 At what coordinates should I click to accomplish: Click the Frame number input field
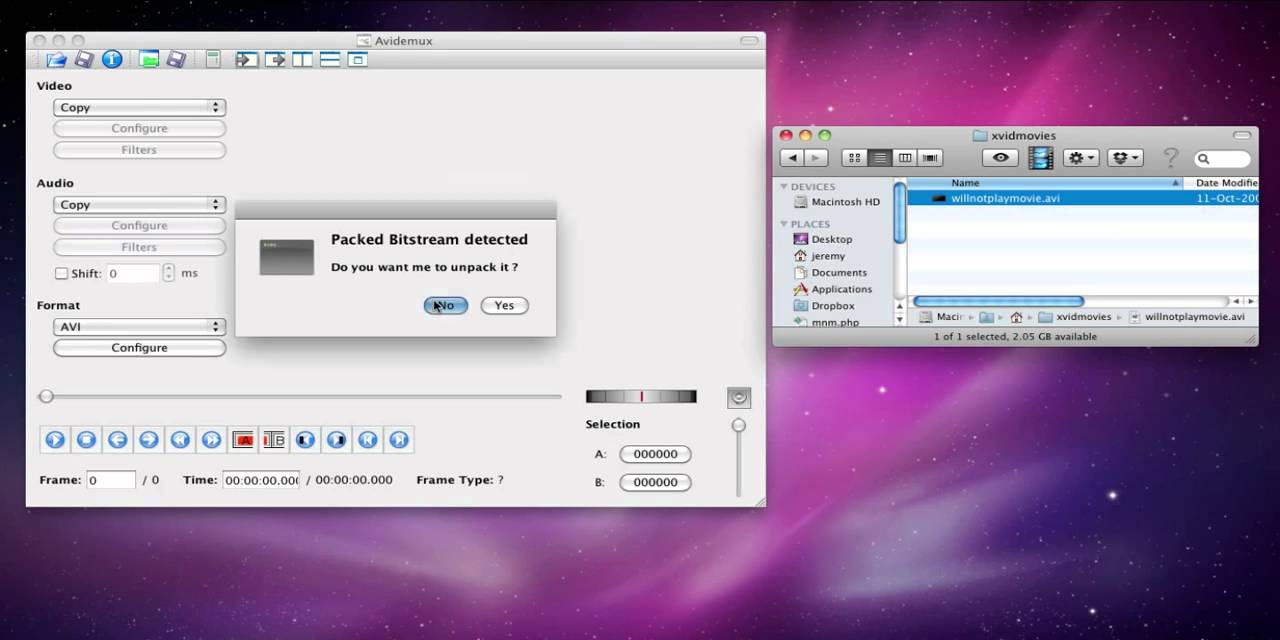tap(110, 480)
